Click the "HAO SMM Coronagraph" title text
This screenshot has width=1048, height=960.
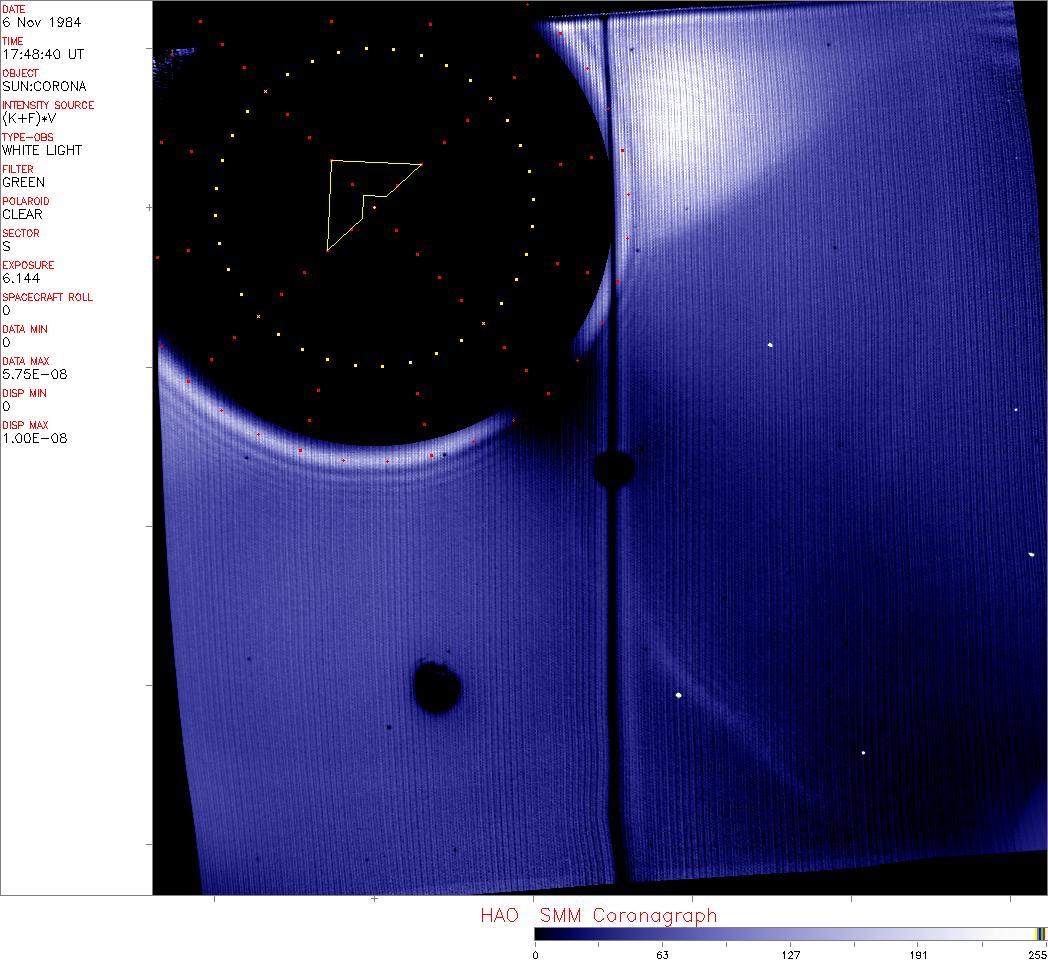point(598,916)
